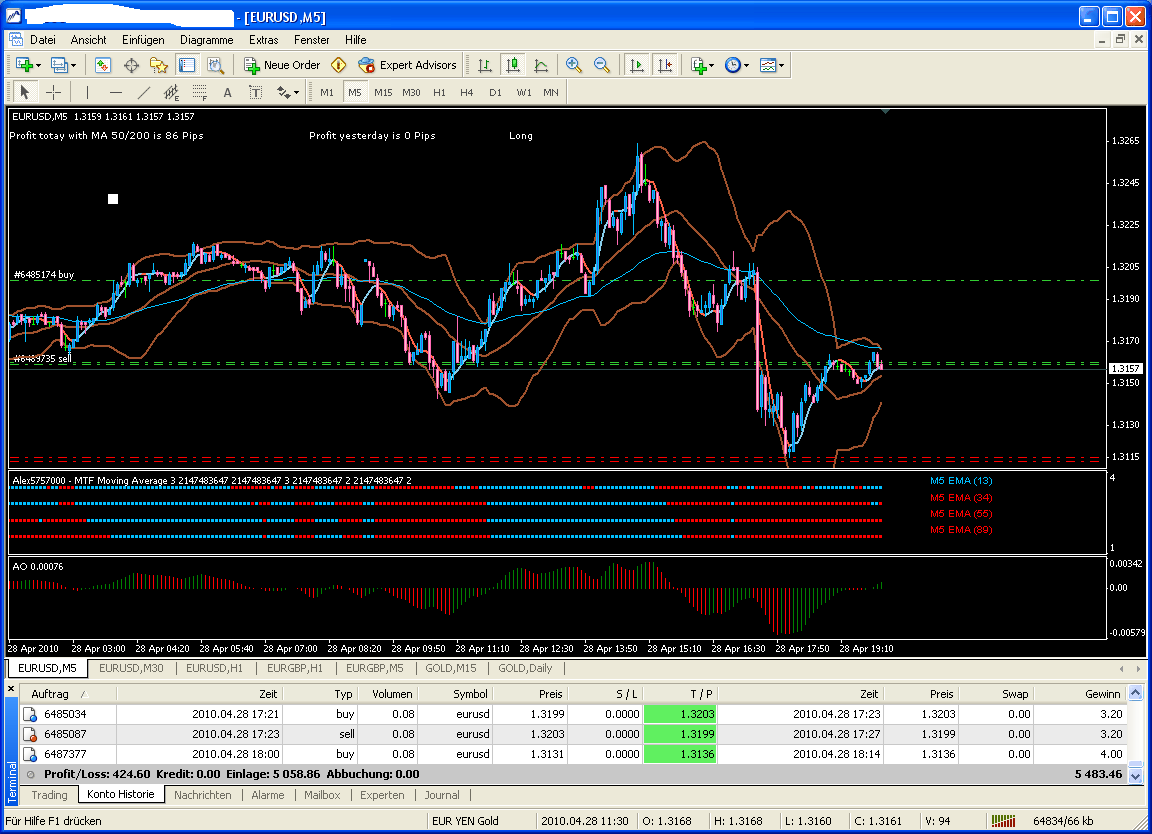Image resolution: width=1152 pixels, height=834 pixels.
Task: Toggle the chart auto scroll button
Action: click(635, 65)
